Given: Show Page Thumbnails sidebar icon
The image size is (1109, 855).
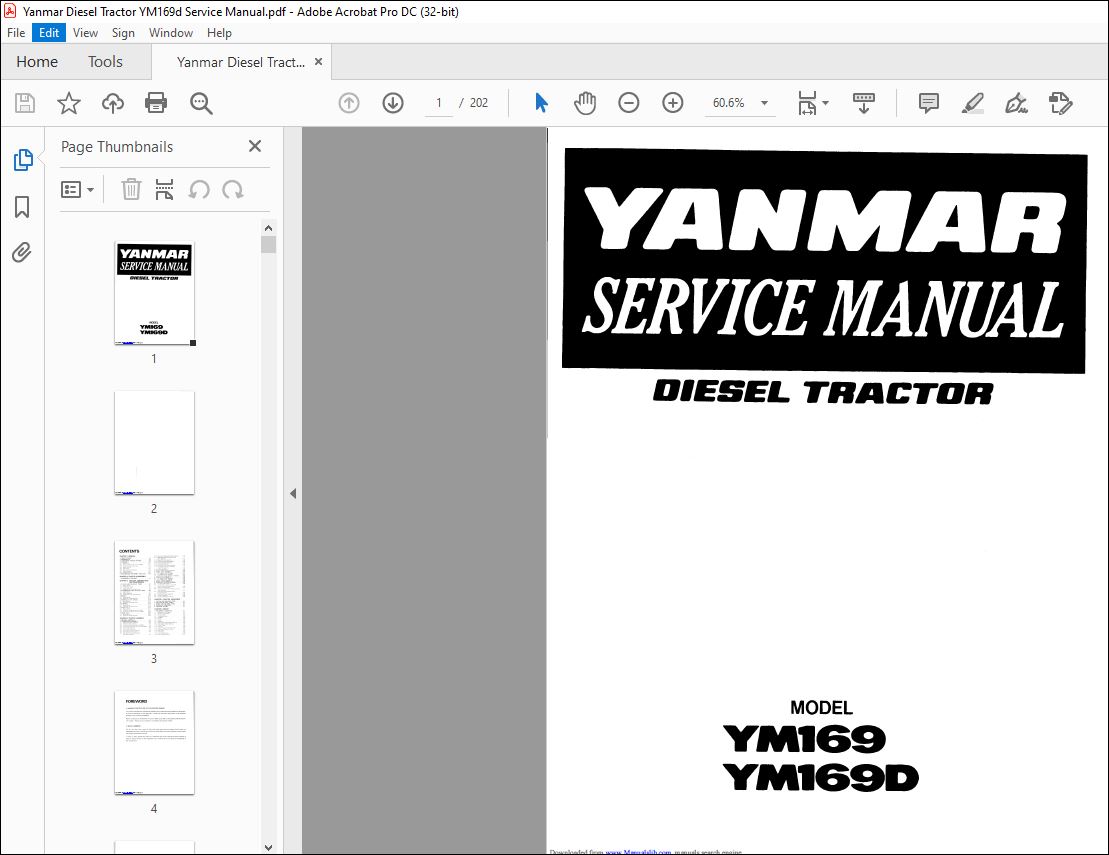Looking at the screenshot, I should [23, 160].
